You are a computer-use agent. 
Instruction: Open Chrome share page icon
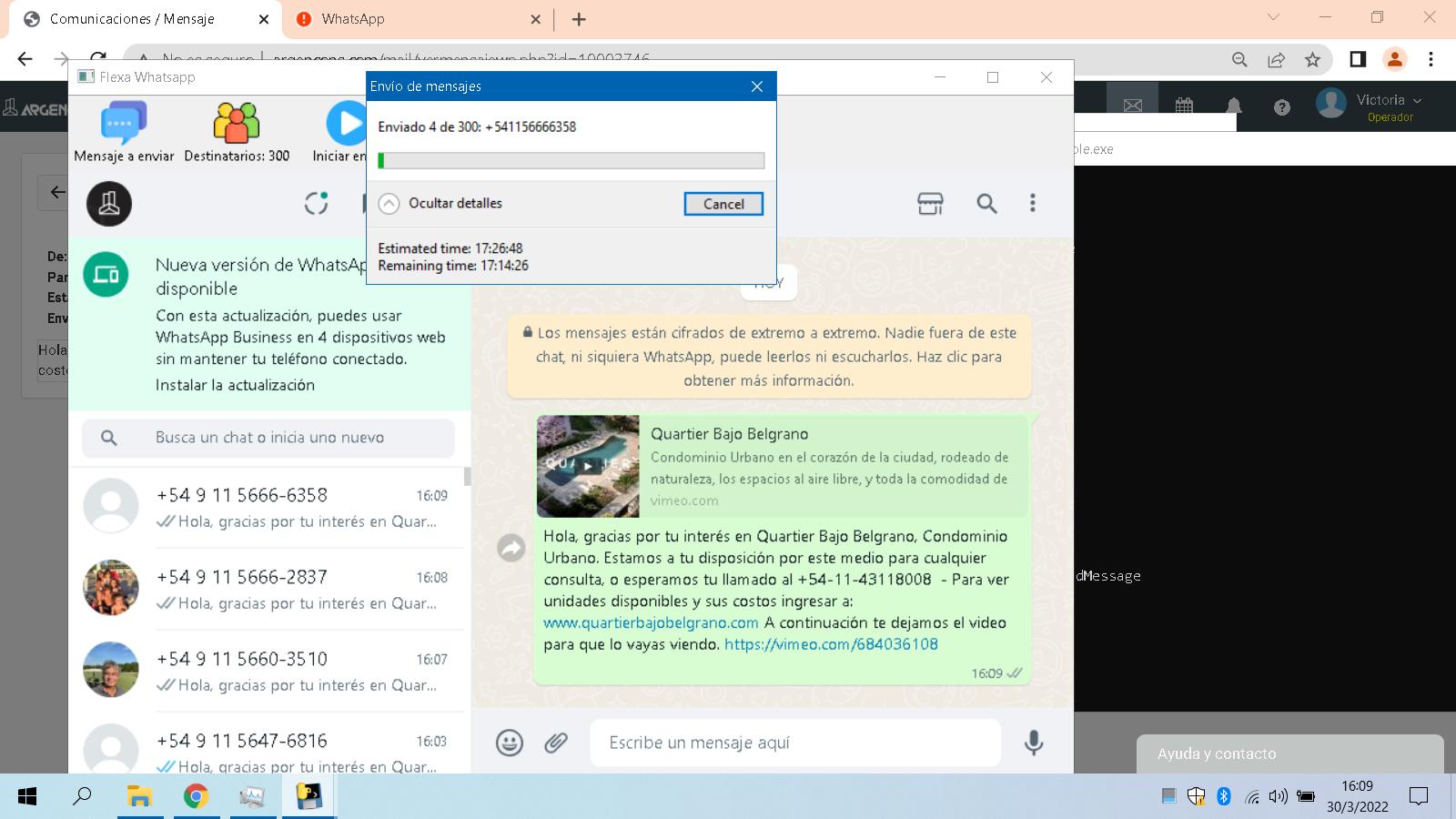(x=1276, y=59)
